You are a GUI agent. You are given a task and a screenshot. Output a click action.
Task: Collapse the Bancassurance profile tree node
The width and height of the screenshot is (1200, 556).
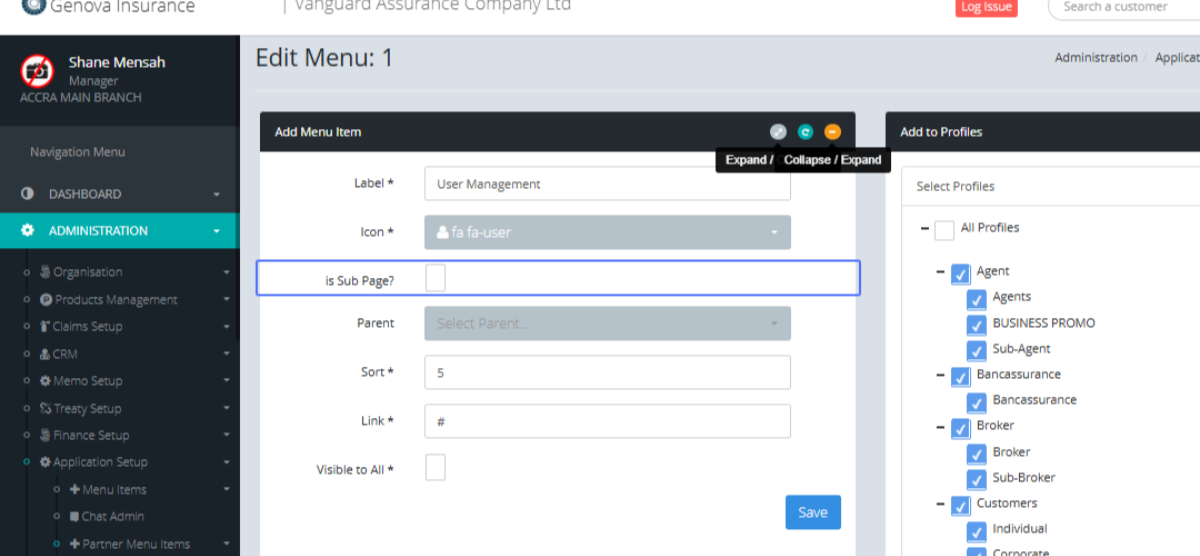940,376
